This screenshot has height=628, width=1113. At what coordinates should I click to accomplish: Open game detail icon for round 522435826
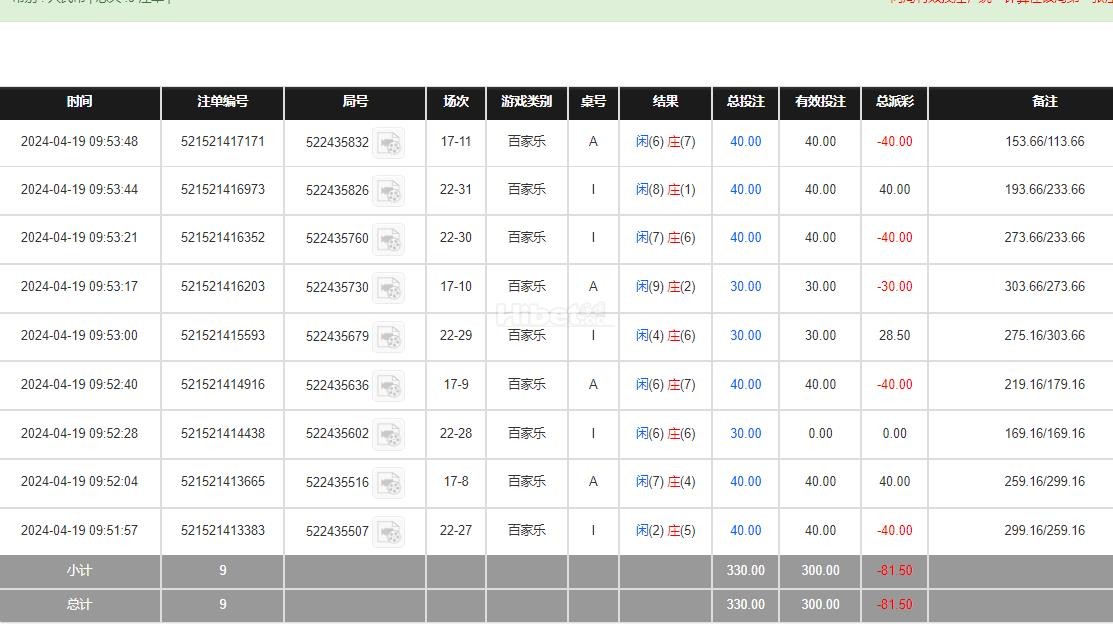tap(389, 191)
